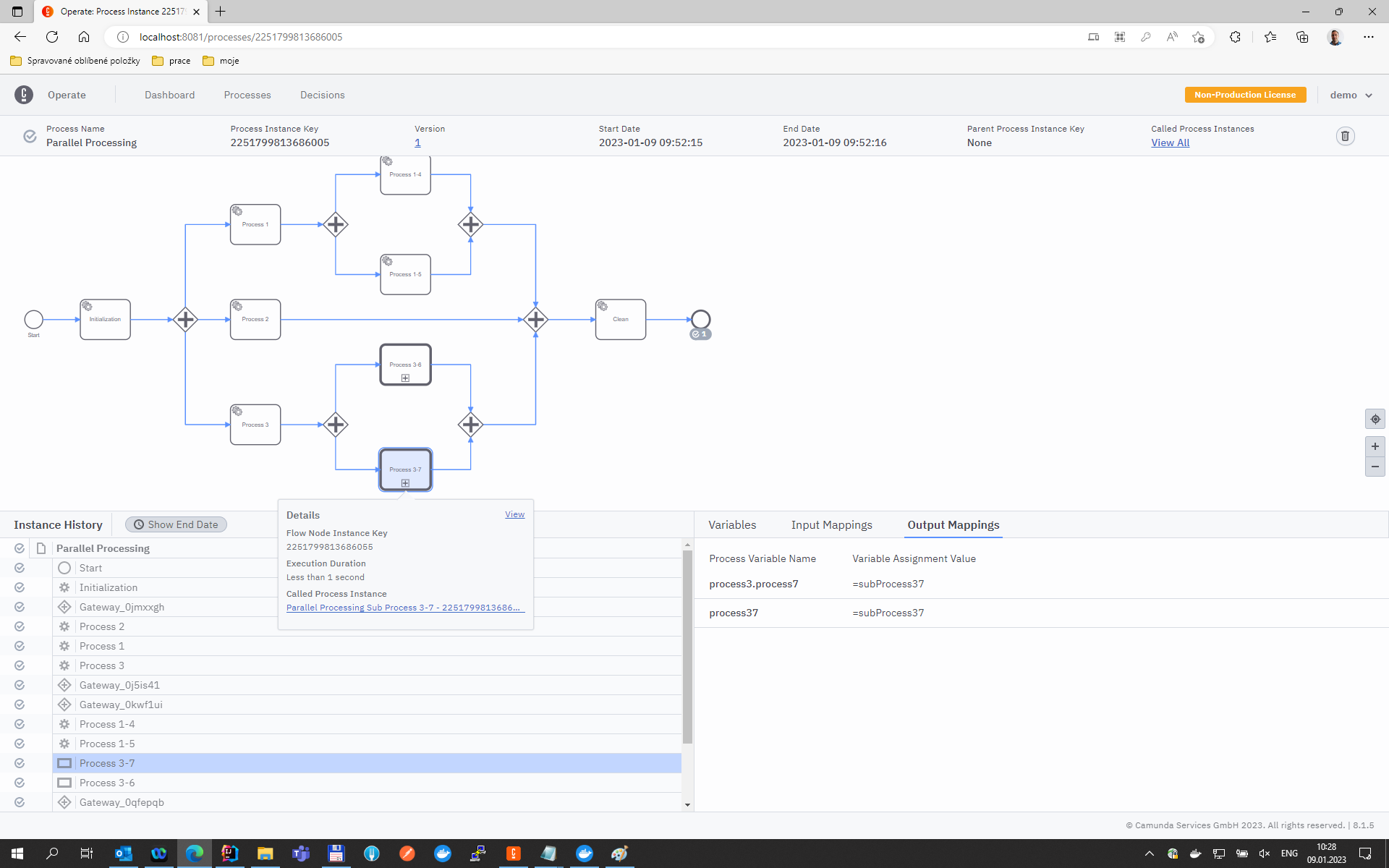Switch to the Input Mappings tab
The height and width of the screenshot is (868, 1389).
(831, 524)
